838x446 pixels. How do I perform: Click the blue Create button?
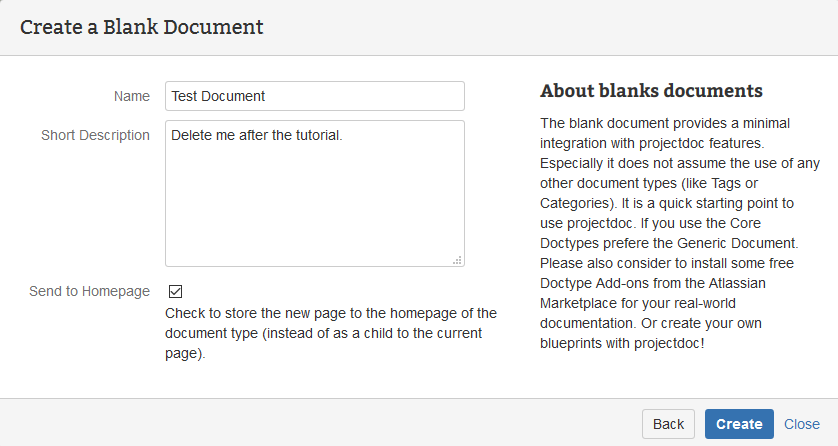[739, 424]
